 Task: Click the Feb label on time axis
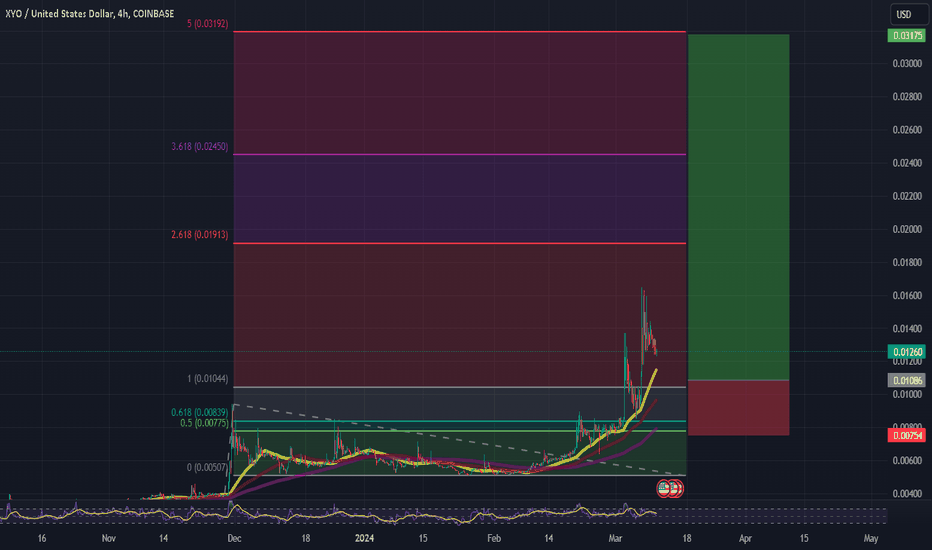(494, 538)
